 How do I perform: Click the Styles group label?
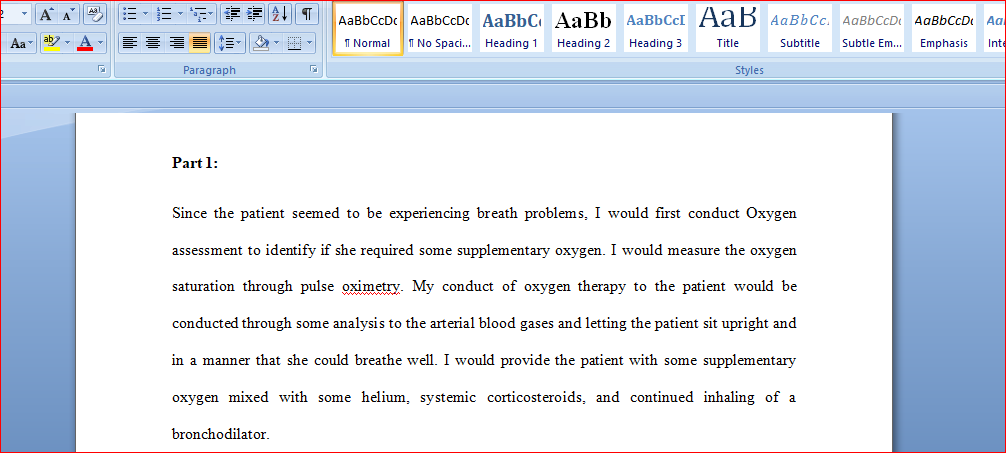[749, 70]
